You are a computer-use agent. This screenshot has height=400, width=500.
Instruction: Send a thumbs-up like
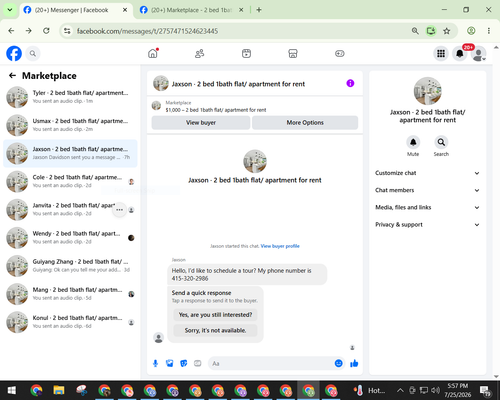pos(354,363)
